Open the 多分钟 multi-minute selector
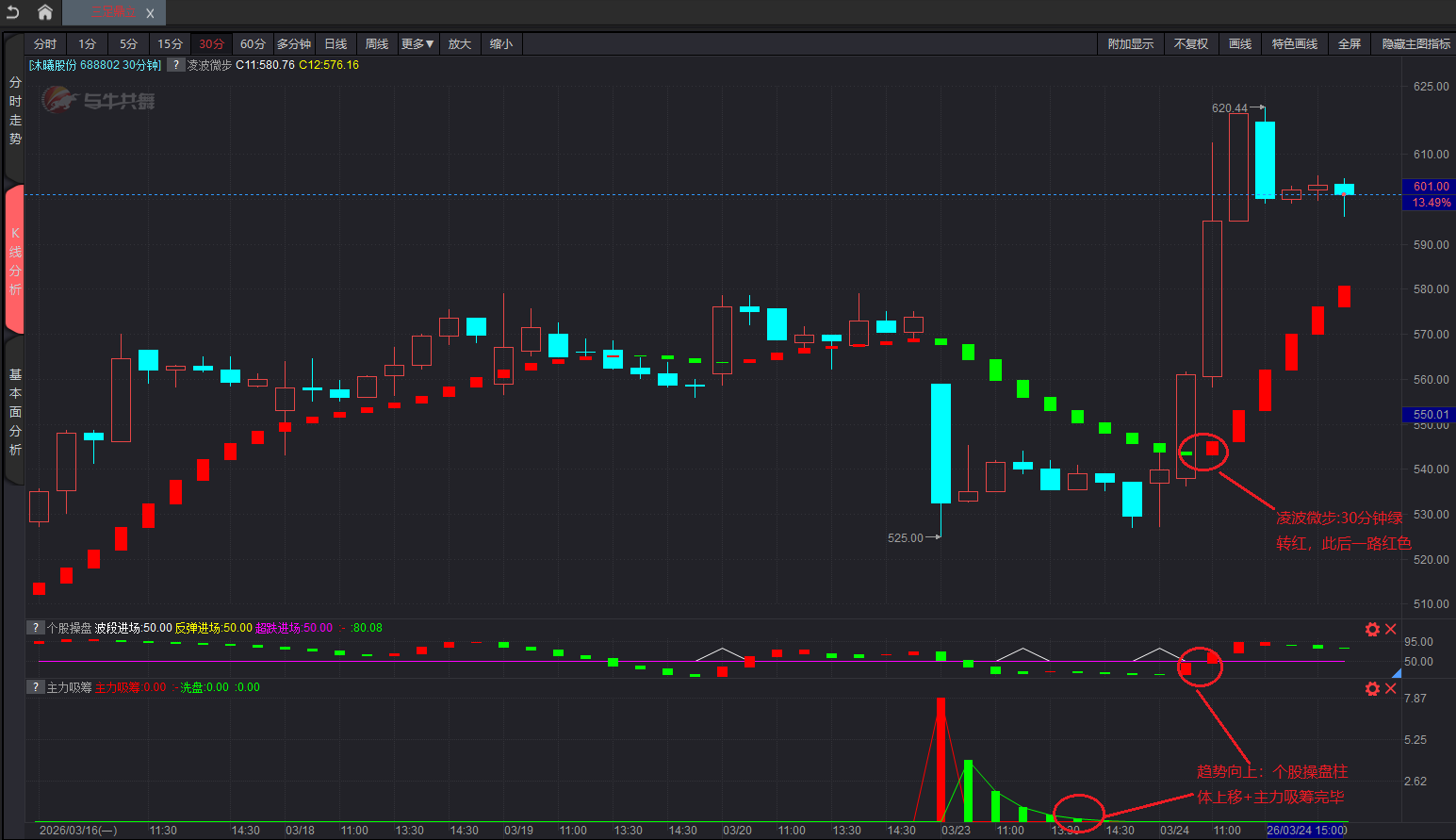1456x840 pixels. point(294,44)
